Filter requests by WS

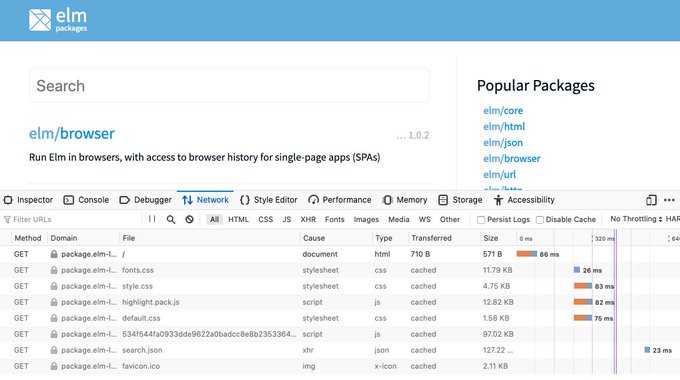(x=425, y=219)
